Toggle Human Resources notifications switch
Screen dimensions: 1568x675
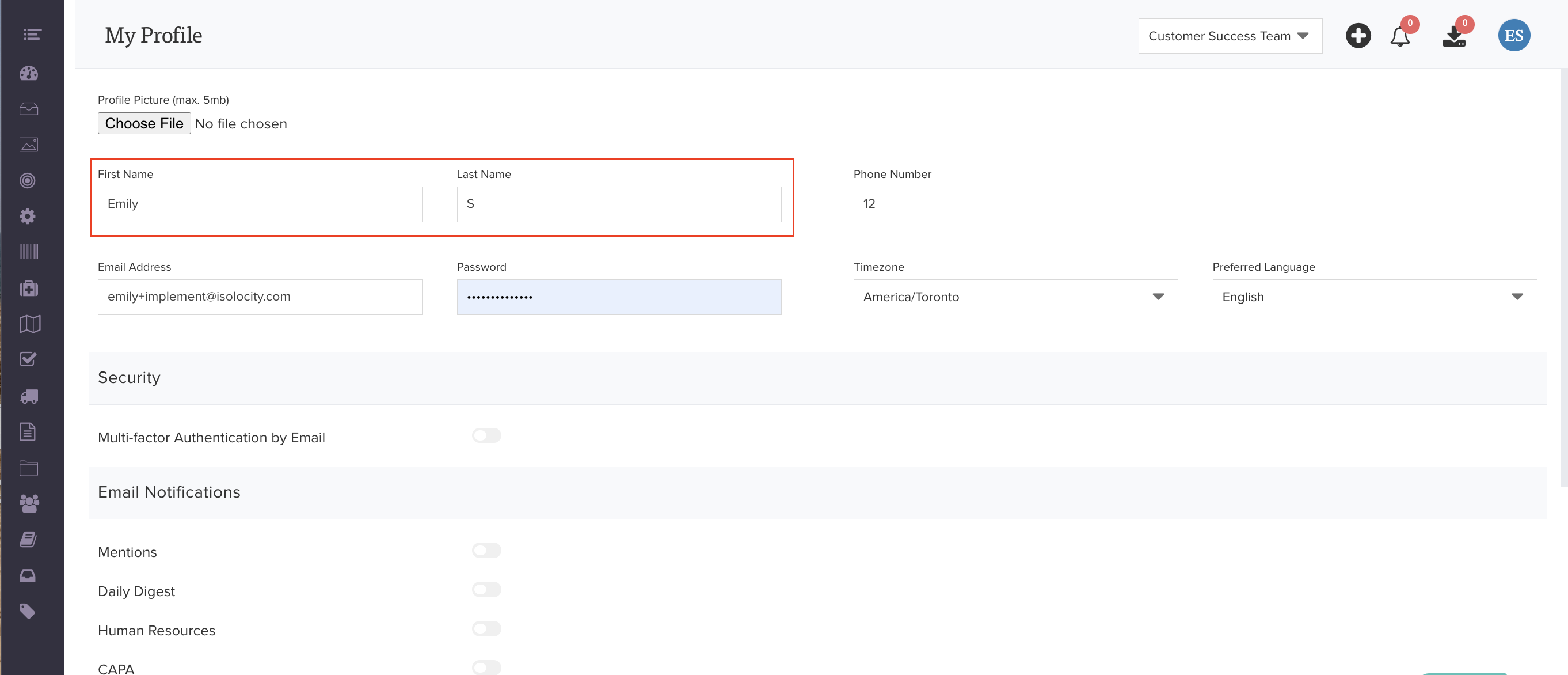pyautogui.click(x=486, y=628)
